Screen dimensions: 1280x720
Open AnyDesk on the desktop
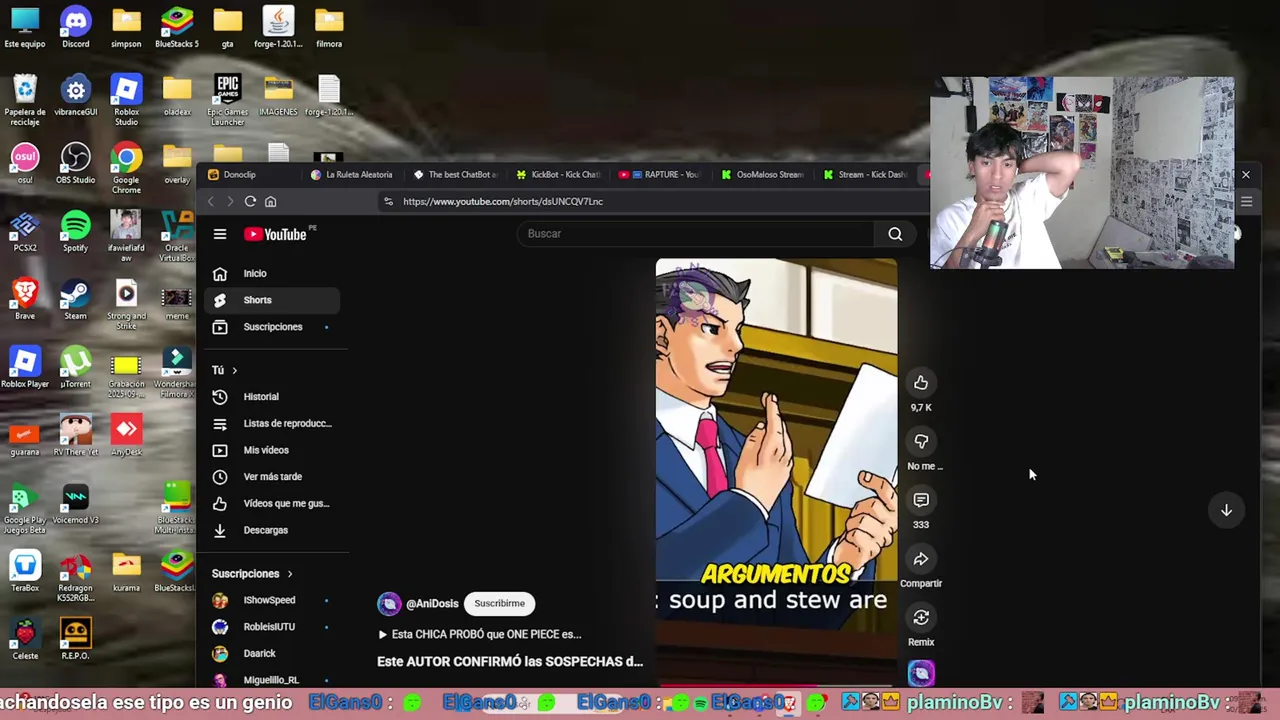click(126, 435)
